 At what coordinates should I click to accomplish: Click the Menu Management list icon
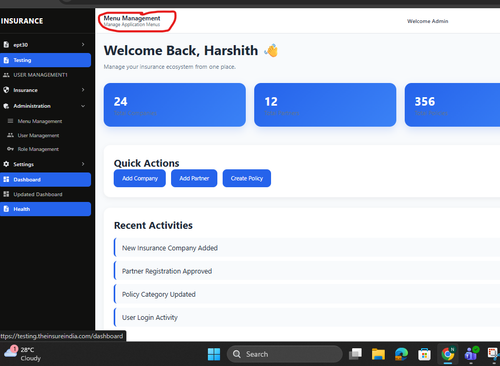pos(10,121)
